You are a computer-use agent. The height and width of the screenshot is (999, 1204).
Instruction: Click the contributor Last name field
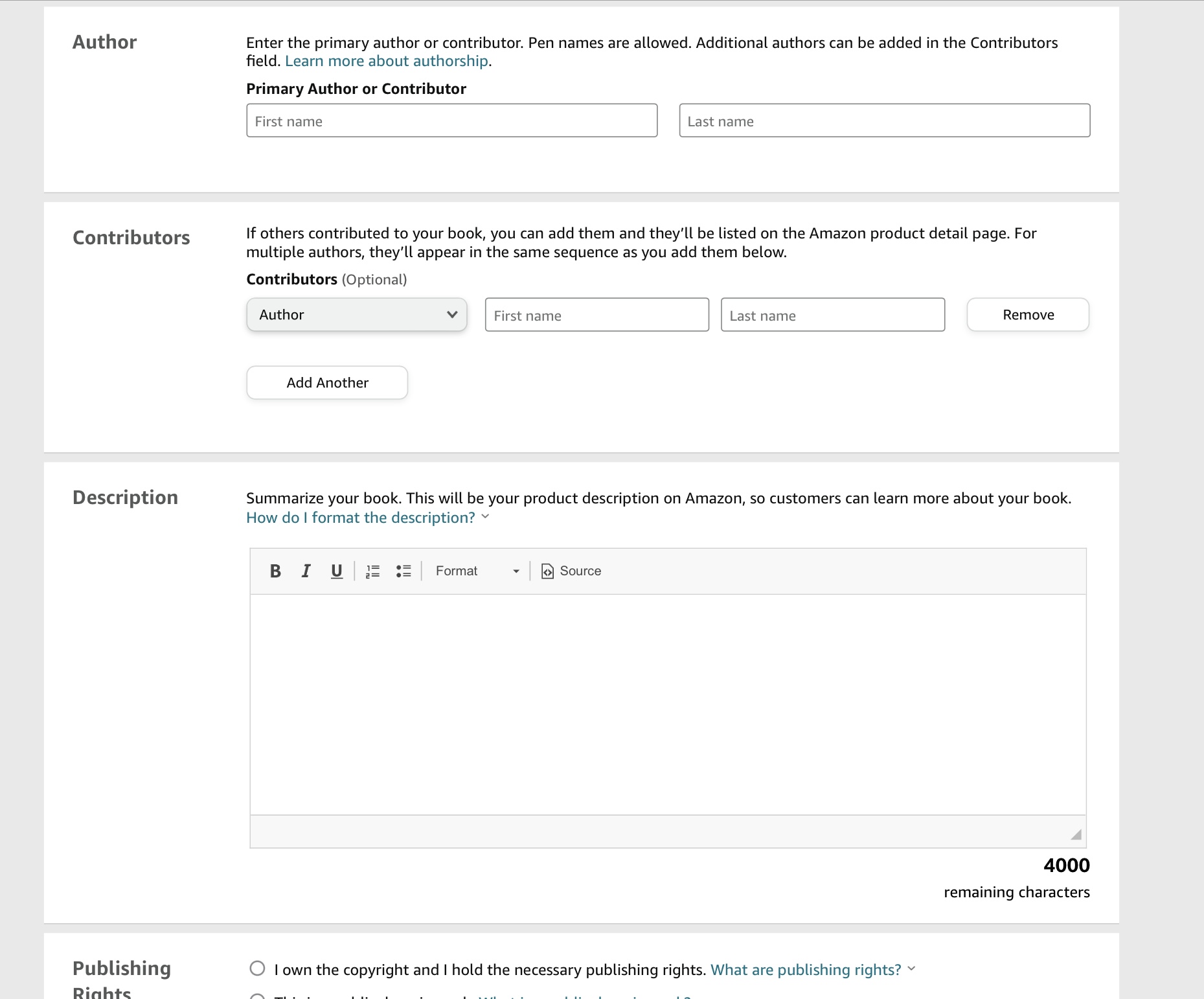coord(832,316)
